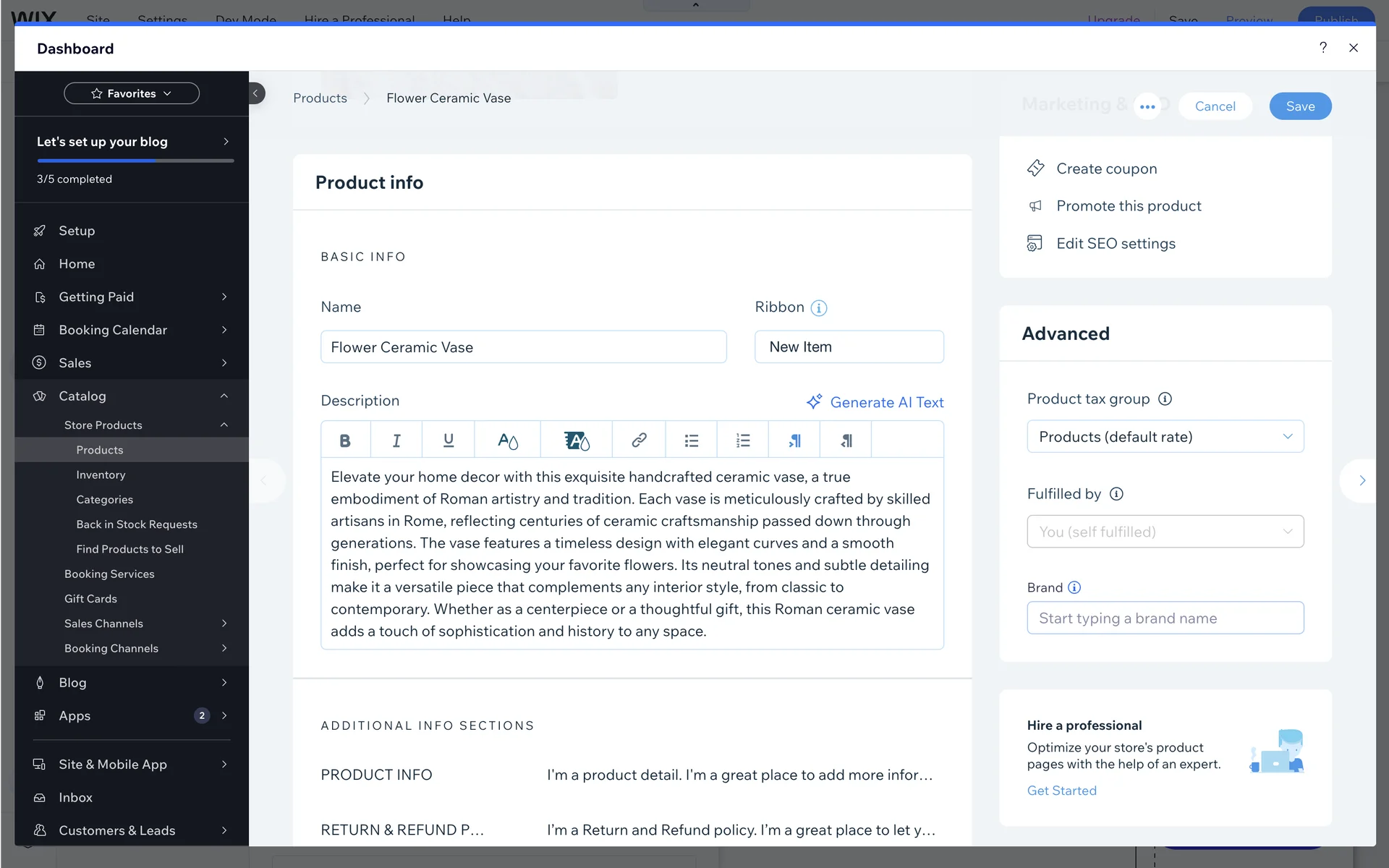Screen dimensions: 1389x868
Task: Toggle bold formatting in description editor
Action: 345,441
